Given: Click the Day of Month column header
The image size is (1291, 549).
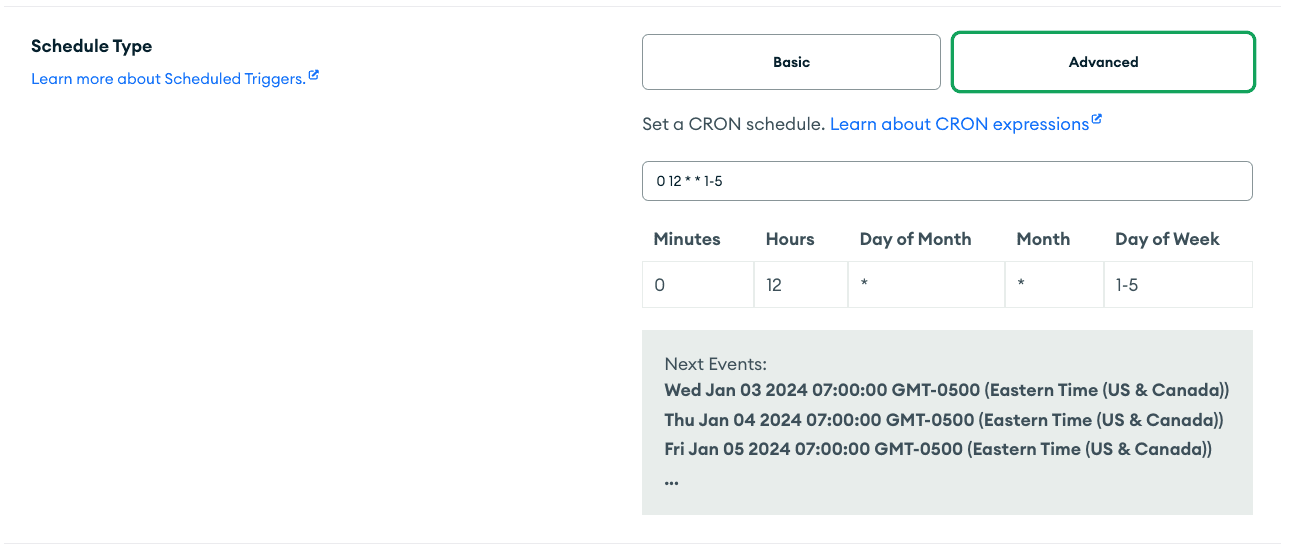Looking at the screenshot, I should click(x=915, y=239).
